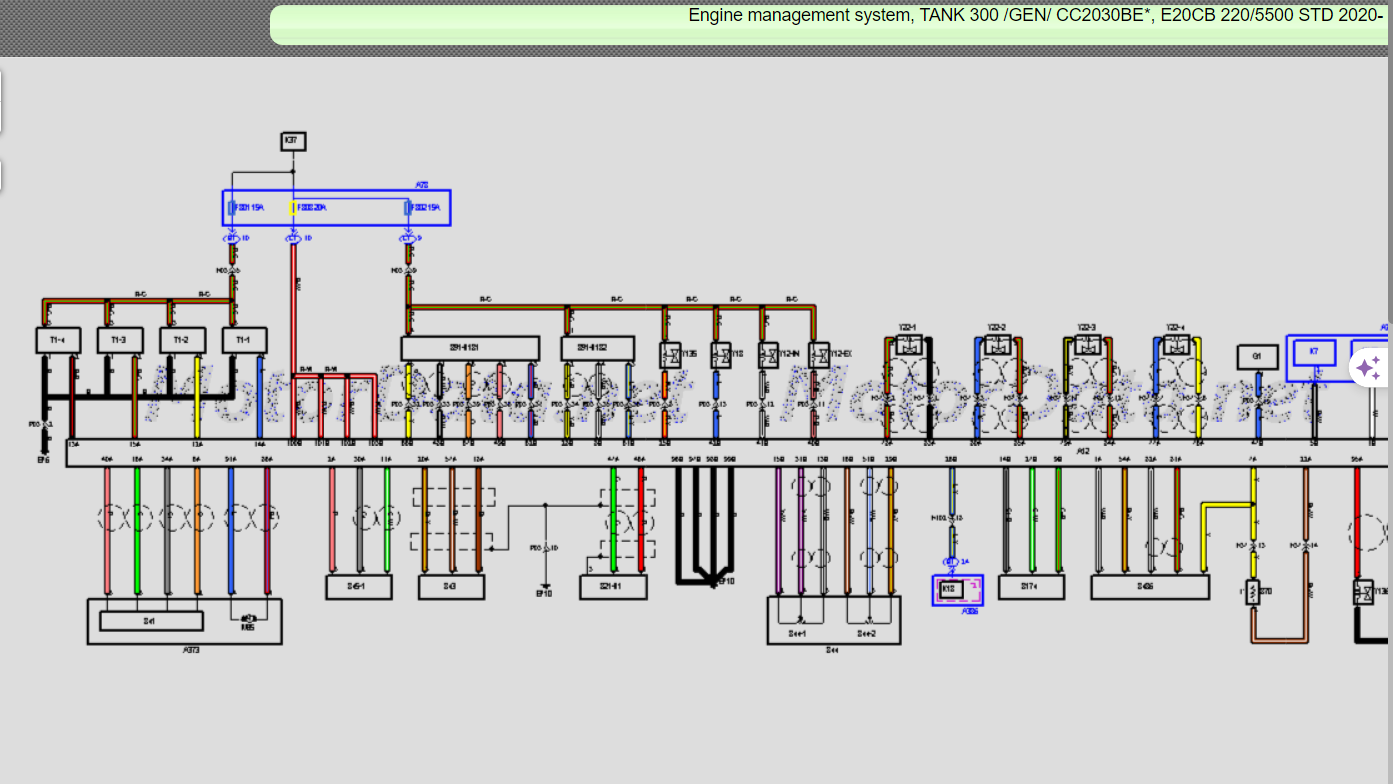Viewport: 1393px width, 784px height.
Task: Click the purple sparkle assistant icon
Action: pyautogui.click(x=1369, y=367)
